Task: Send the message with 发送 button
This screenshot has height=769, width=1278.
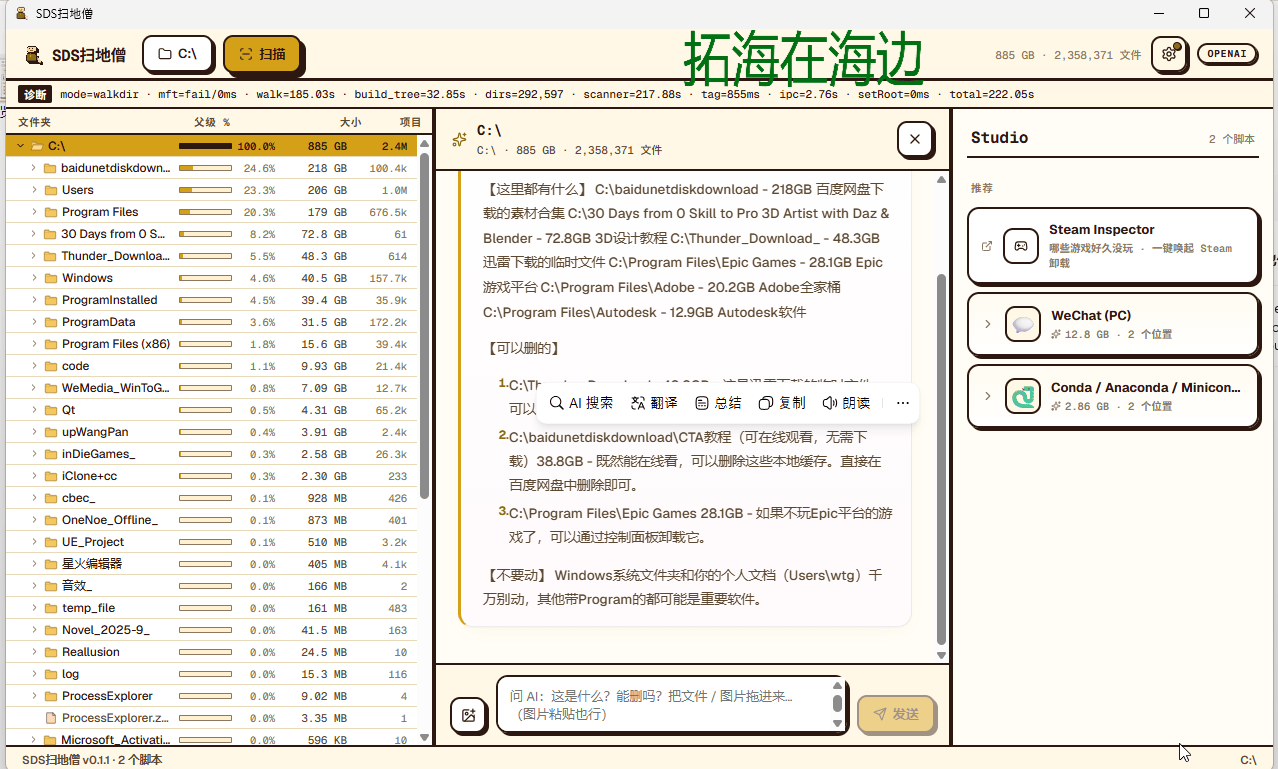Action: pos(897,714)
